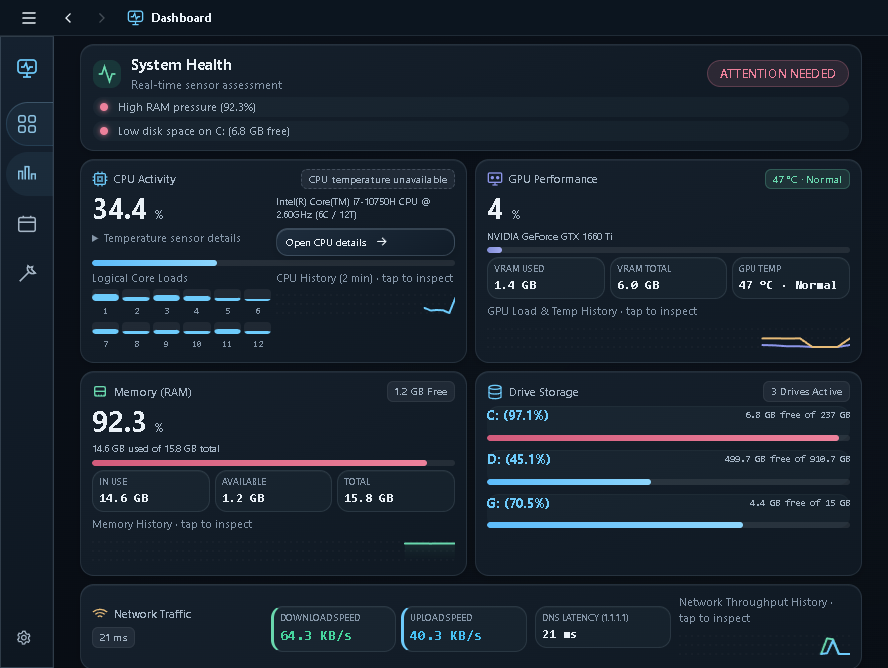Screen dimensions: 888x668
Task: Click the C: (97.1%) drive label
Action: (x=518, y=415)
